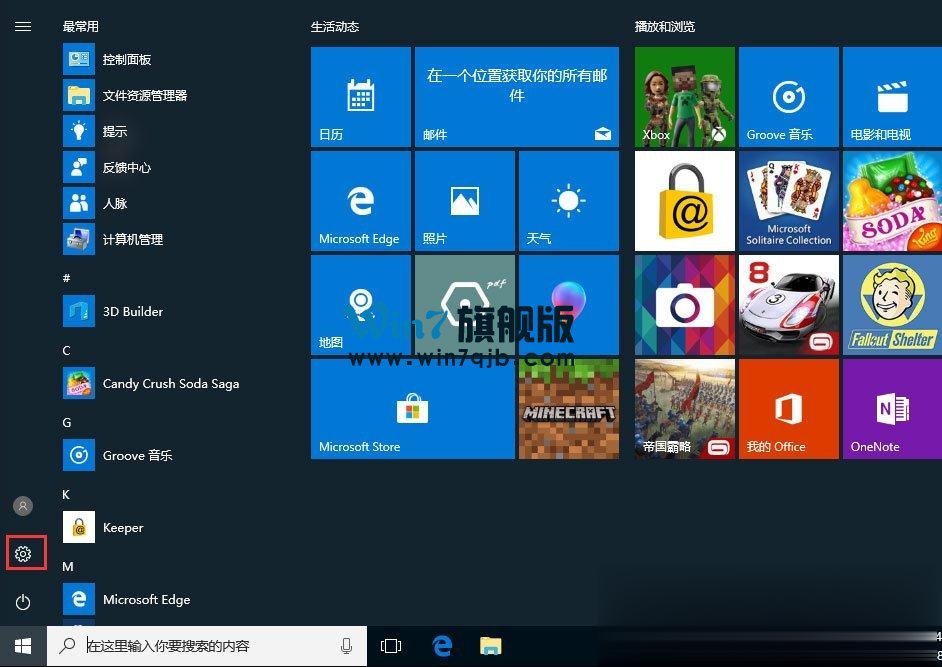This screenshot has height=667, width=942.
Task: Open the 照片 photos tile
Action: (464, 201)
